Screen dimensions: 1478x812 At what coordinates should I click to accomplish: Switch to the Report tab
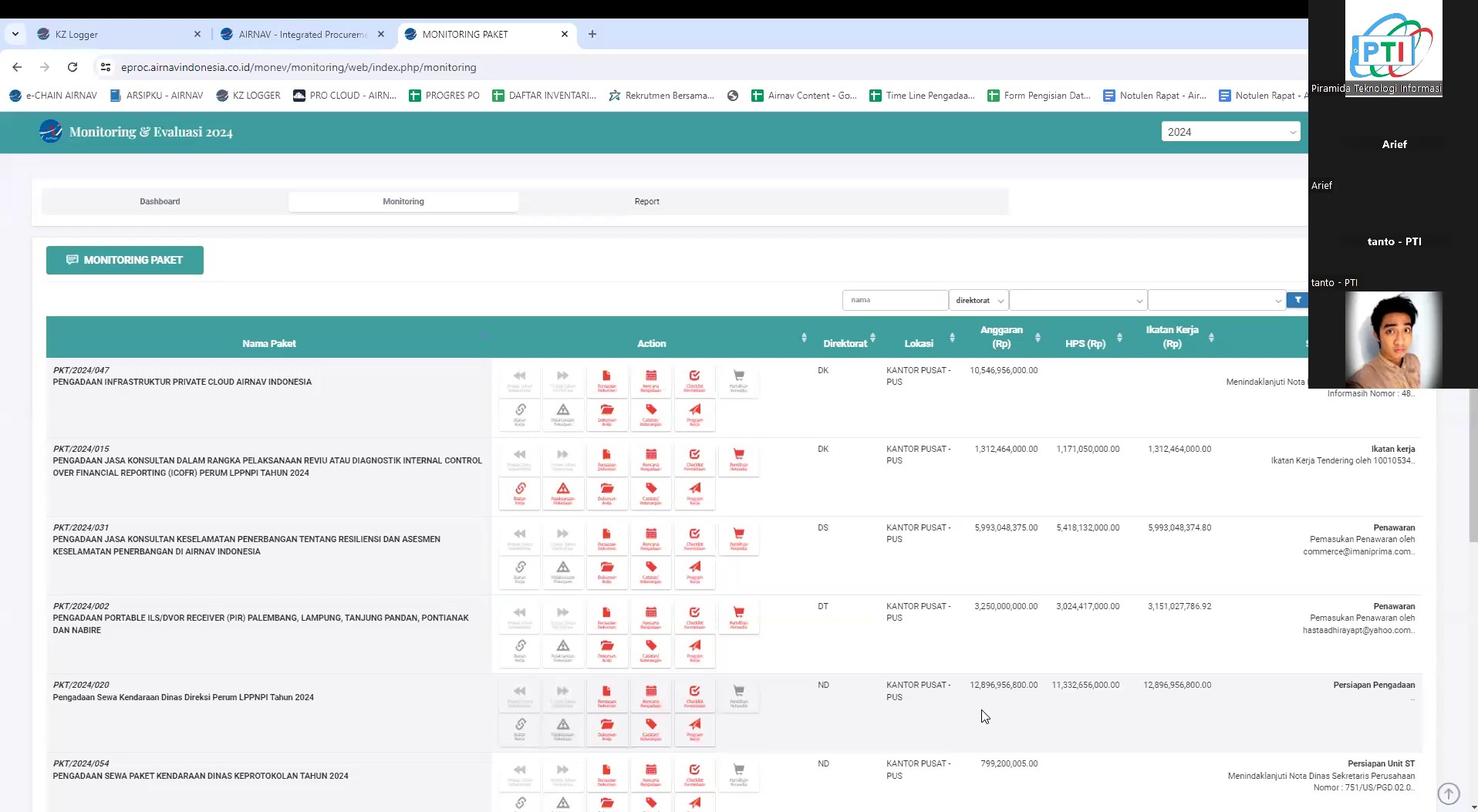pyautogui.click(x=646, y=201)
